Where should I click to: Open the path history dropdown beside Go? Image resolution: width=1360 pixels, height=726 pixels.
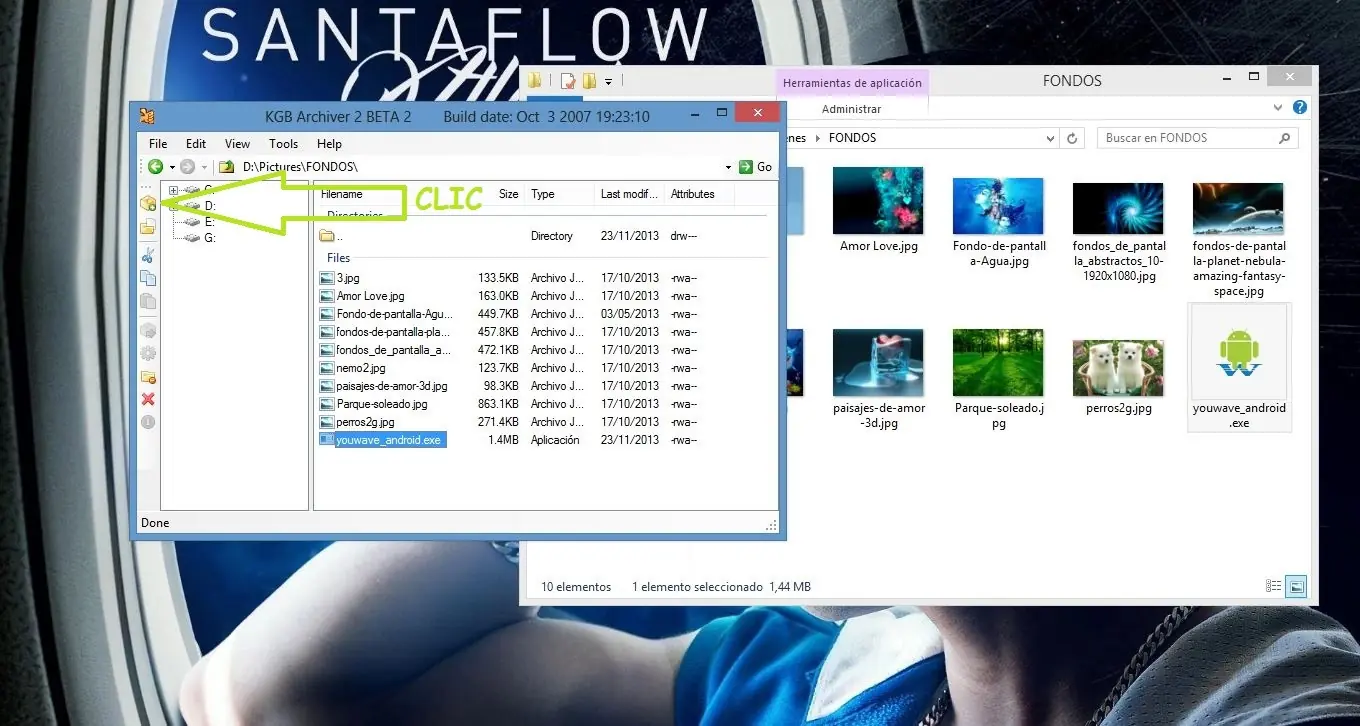(728, 167)
